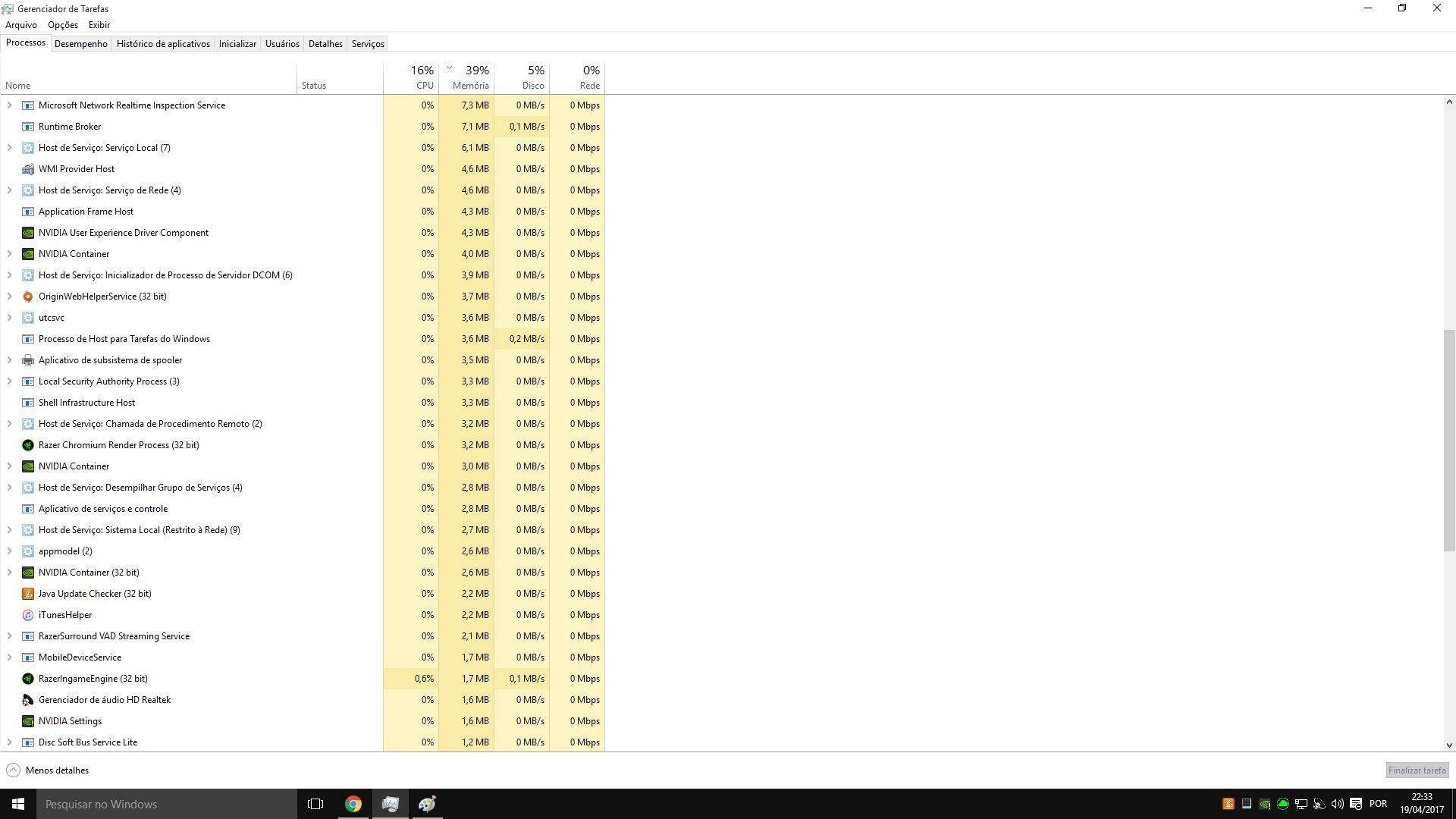Sort by the Status column header

coord(340,77)
